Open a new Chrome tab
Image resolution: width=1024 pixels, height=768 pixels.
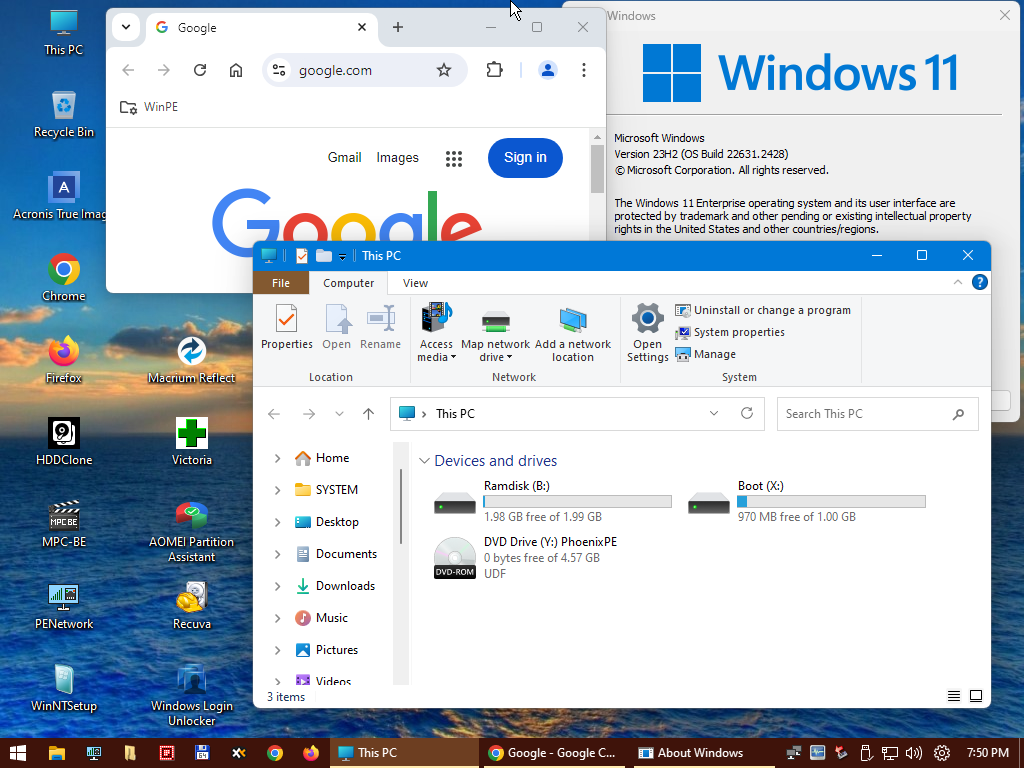tap(398, 27)
